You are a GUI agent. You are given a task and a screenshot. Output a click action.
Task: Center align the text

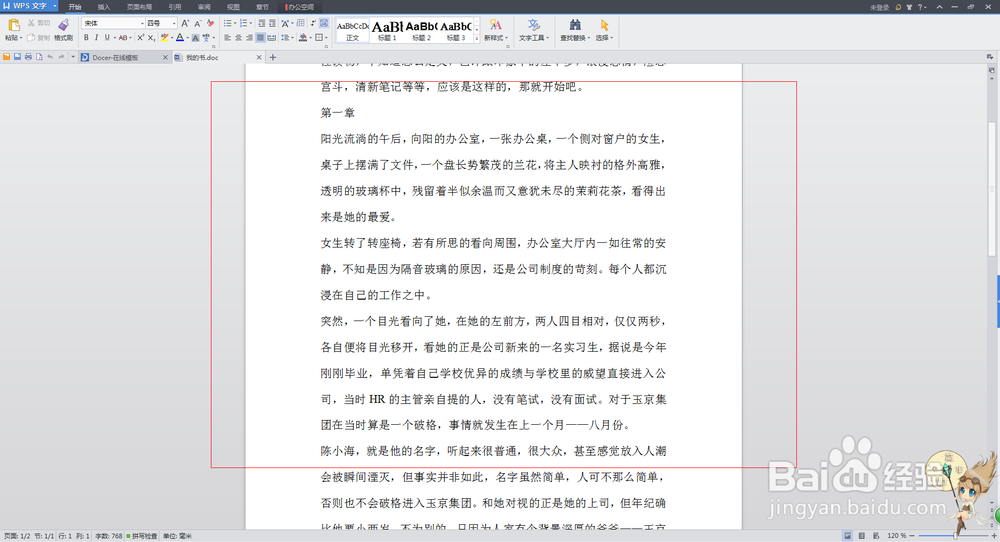tap(239, 38)
